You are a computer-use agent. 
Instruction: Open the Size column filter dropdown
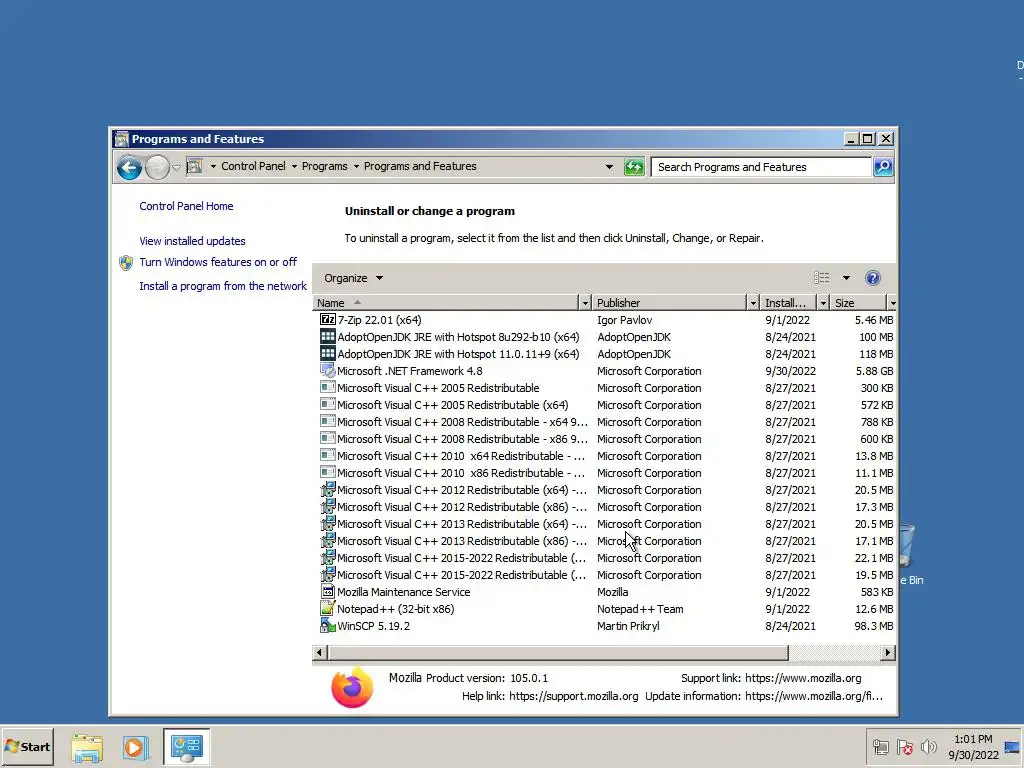point(892,303)
